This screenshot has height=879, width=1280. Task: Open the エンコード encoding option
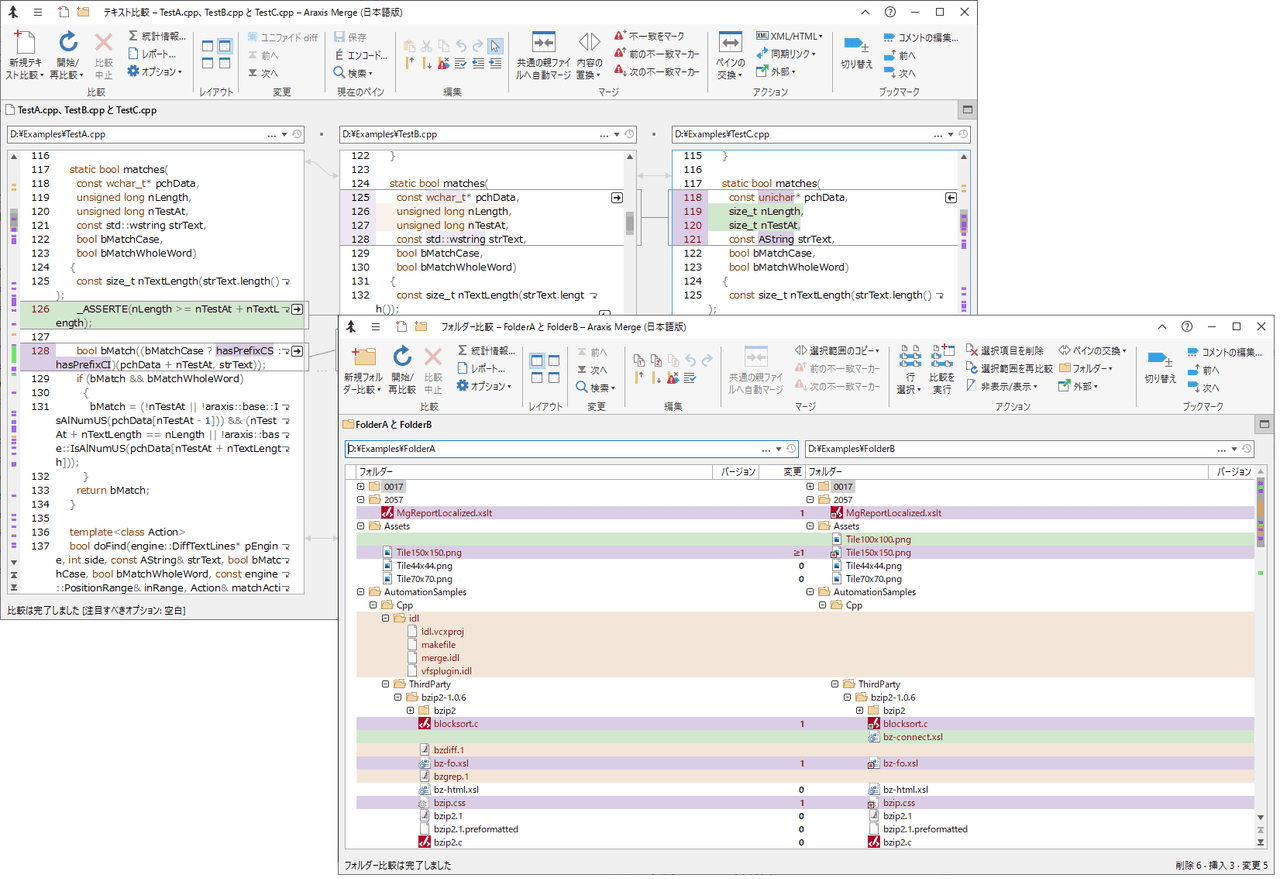(361, 55)
